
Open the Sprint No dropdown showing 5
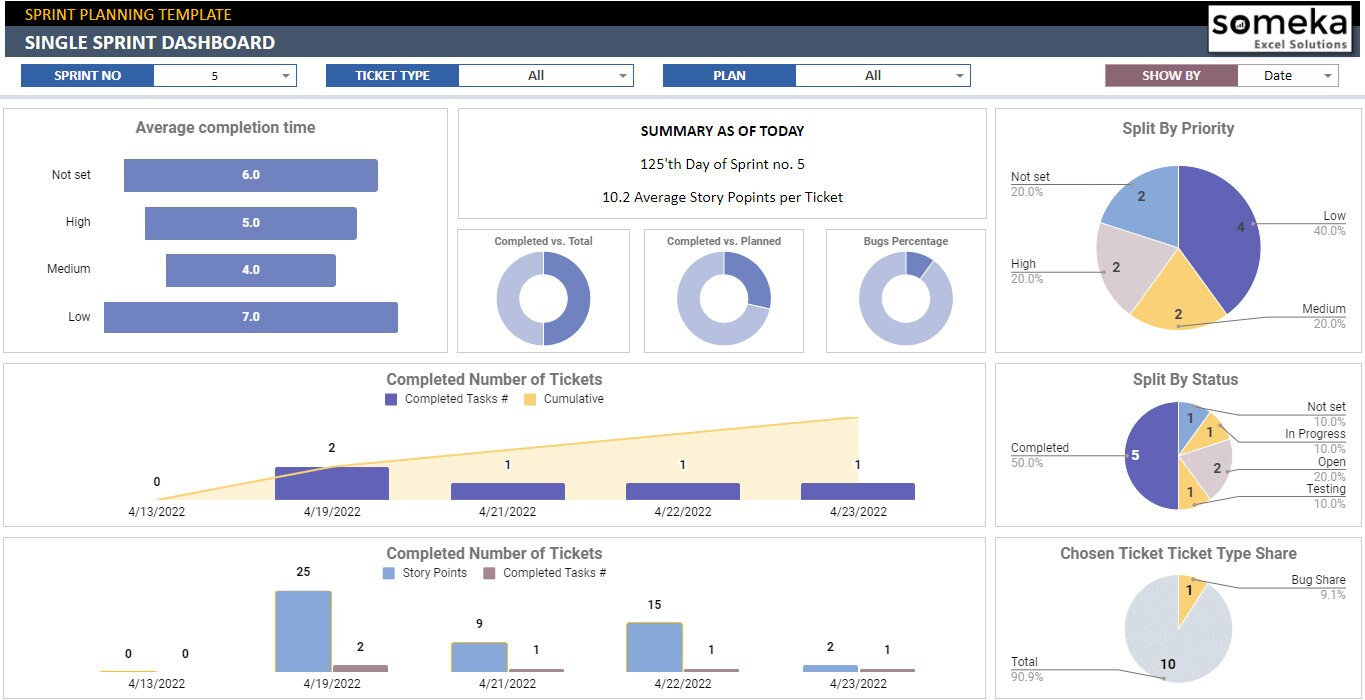pyautogui.click(x=284, y=75)
